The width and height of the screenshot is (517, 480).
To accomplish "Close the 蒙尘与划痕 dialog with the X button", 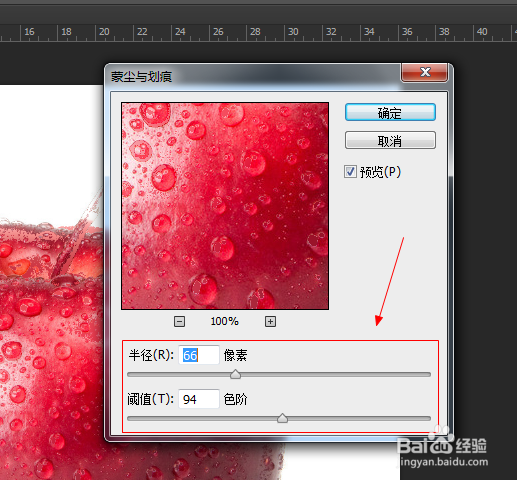I will [424, 72].
